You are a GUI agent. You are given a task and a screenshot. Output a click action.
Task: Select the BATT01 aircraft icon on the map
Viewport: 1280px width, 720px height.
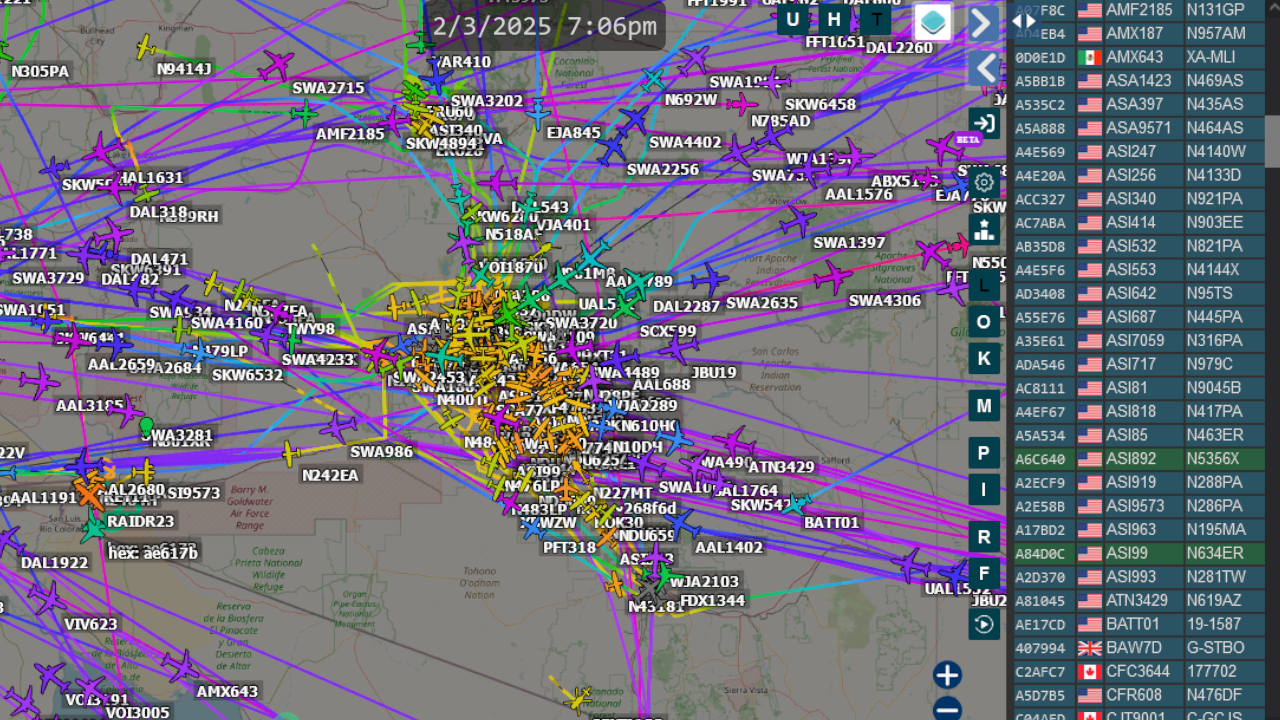click(795, 505)
